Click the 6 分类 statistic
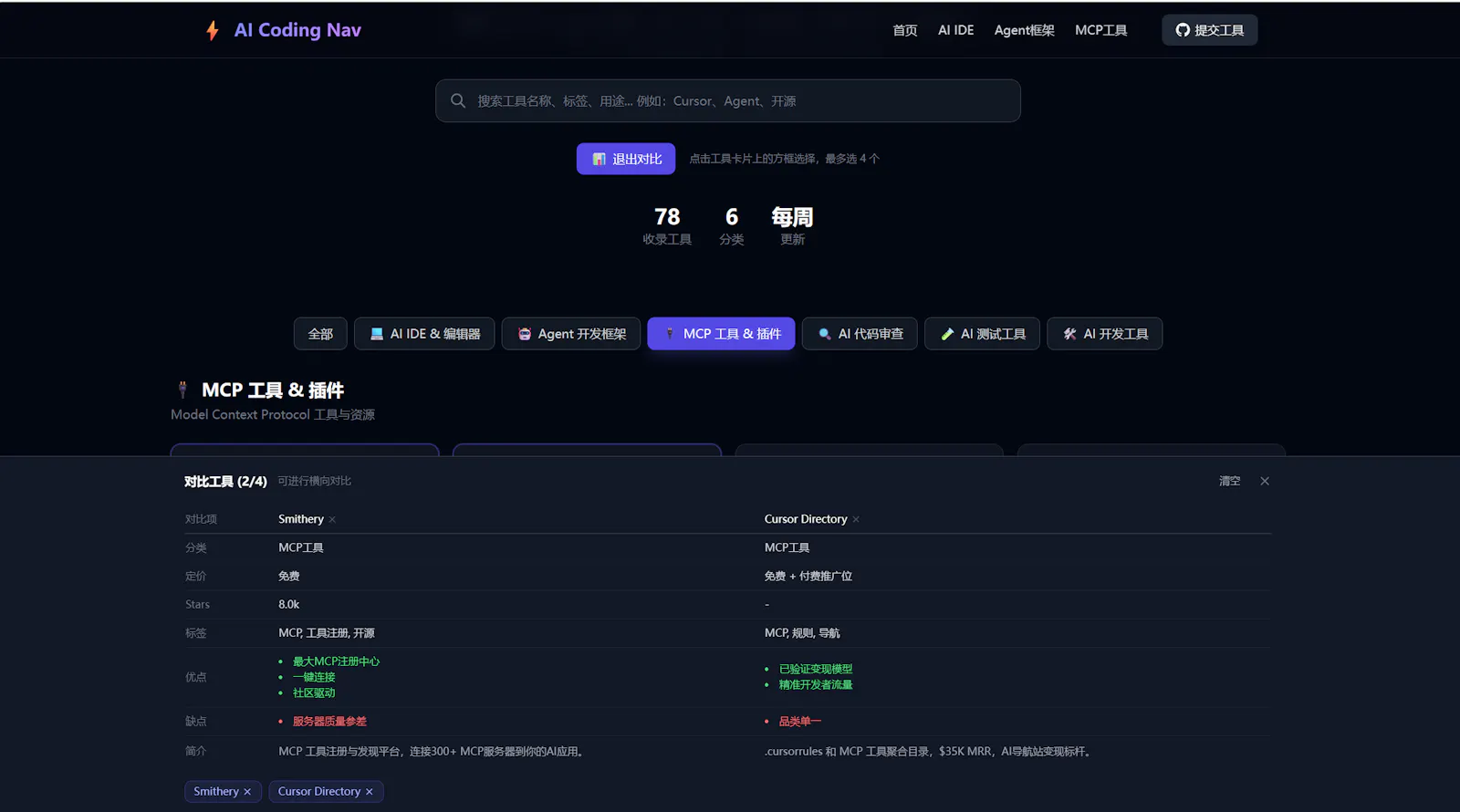The image size is (1460, 812). (x=732, y=225)
